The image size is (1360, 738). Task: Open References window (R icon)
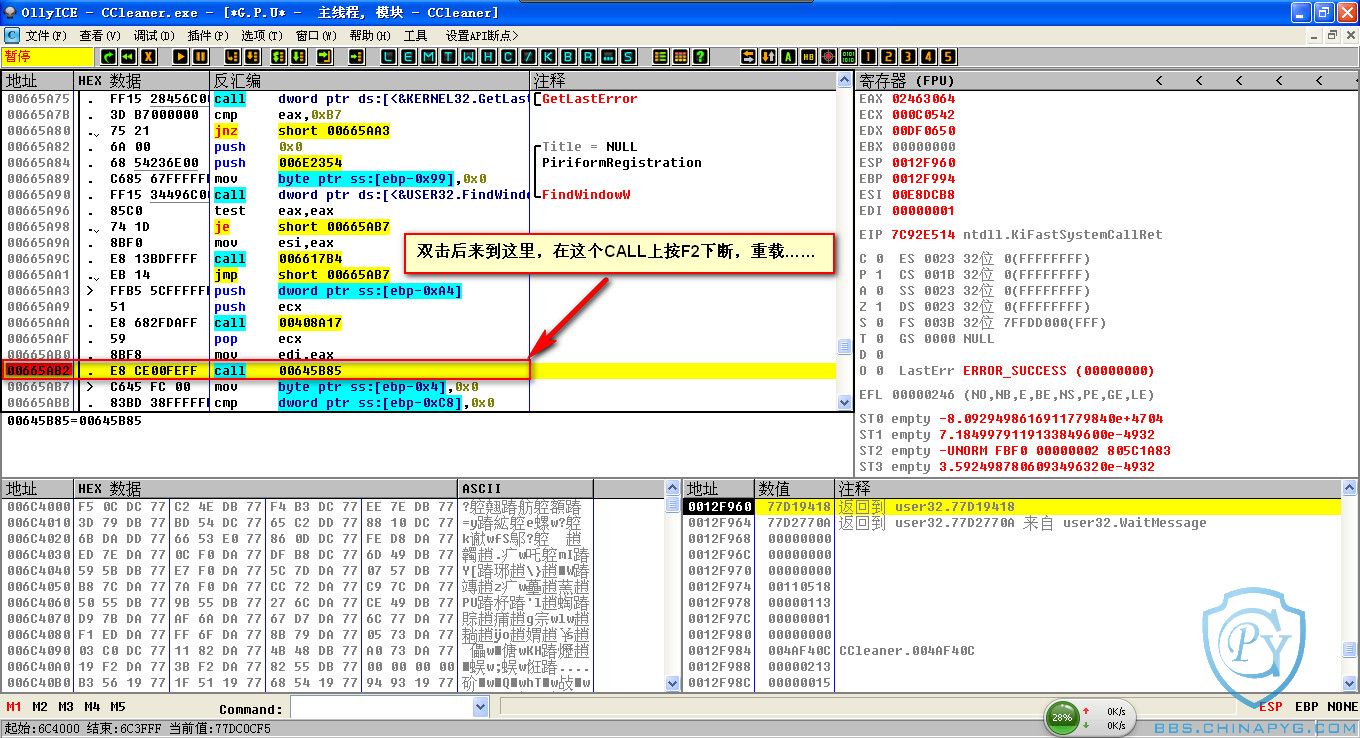[x=588, y=57]
